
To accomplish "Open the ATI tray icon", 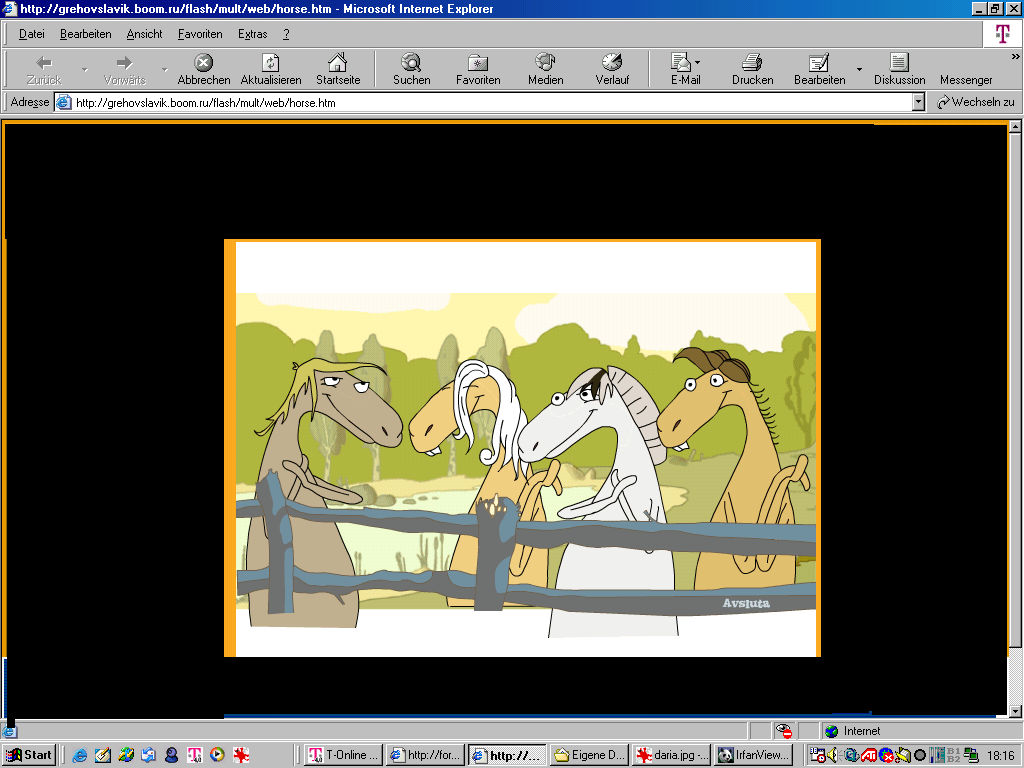I will (x=869, y=755).
